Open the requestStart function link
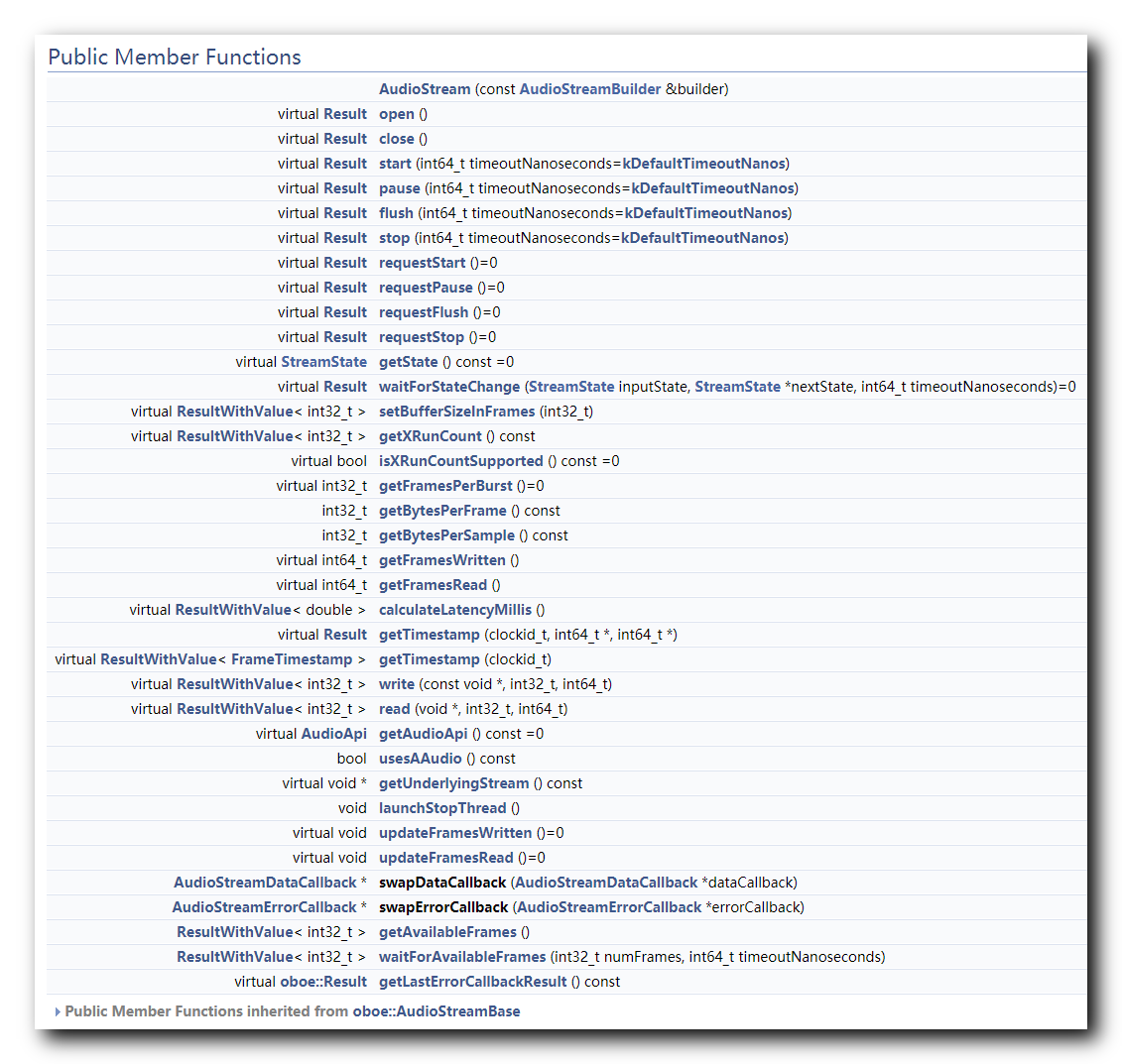 pos(423,263)
